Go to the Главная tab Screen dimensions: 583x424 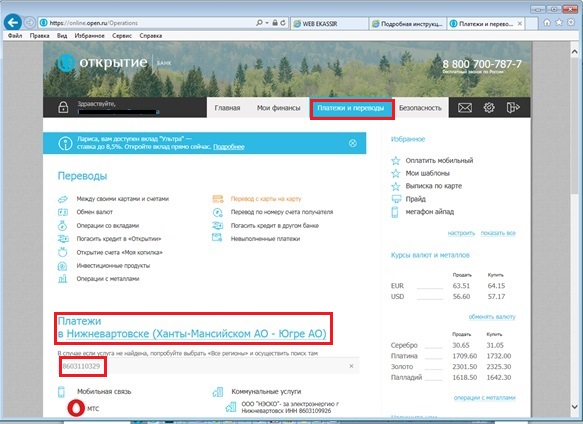coord(227,108)
